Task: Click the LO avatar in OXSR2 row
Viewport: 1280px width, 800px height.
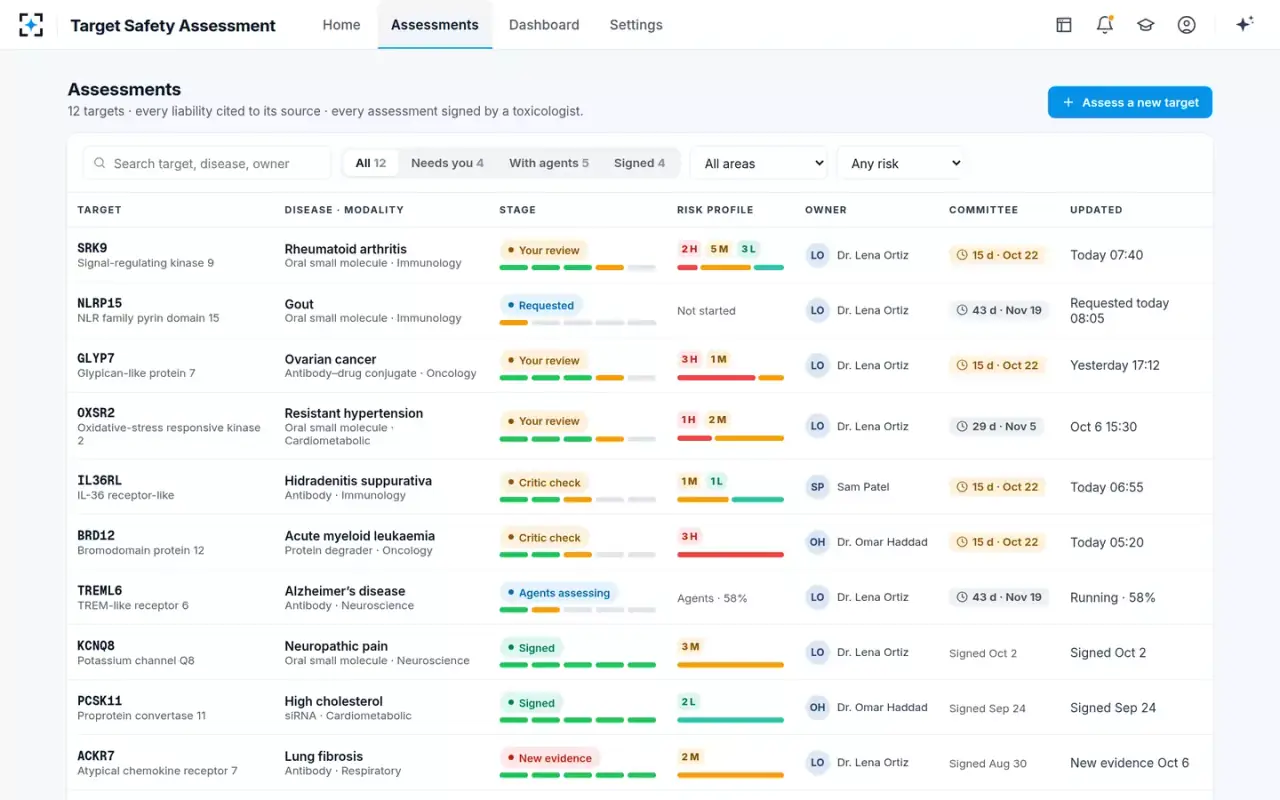Action: [817, 426]
